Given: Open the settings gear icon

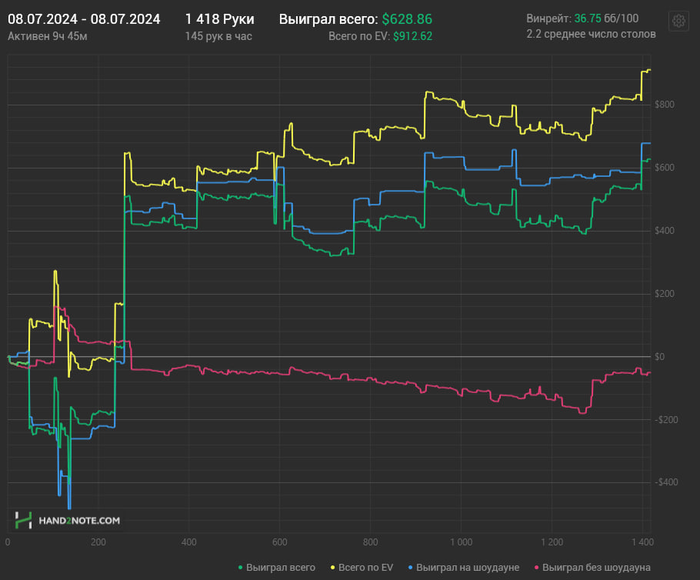Looking at the screenshot, I should point(679,21).
